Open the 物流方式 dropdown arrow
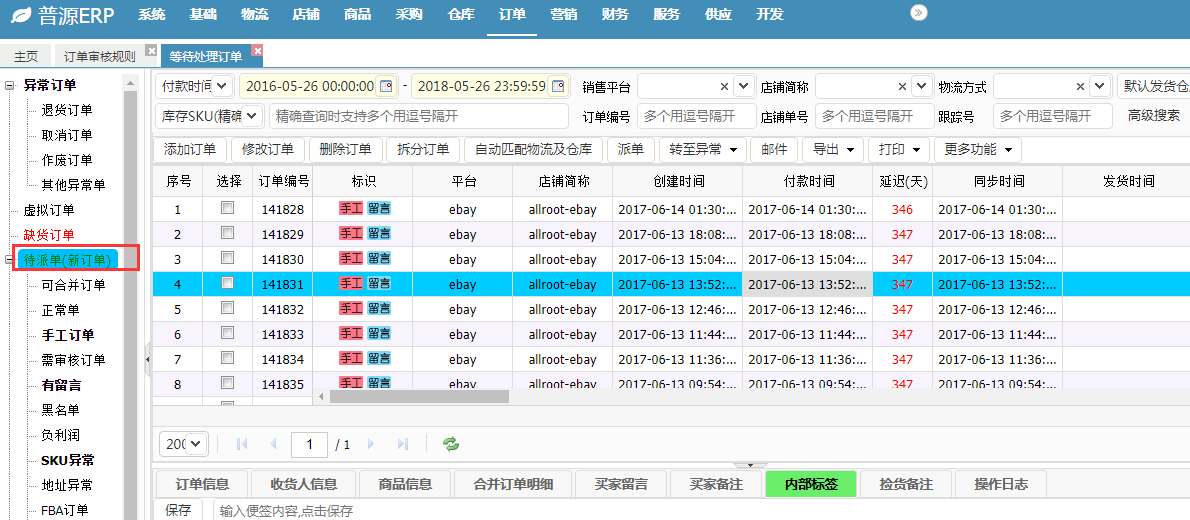This screenshot has width=1190, height=520. coord(1099,87)
